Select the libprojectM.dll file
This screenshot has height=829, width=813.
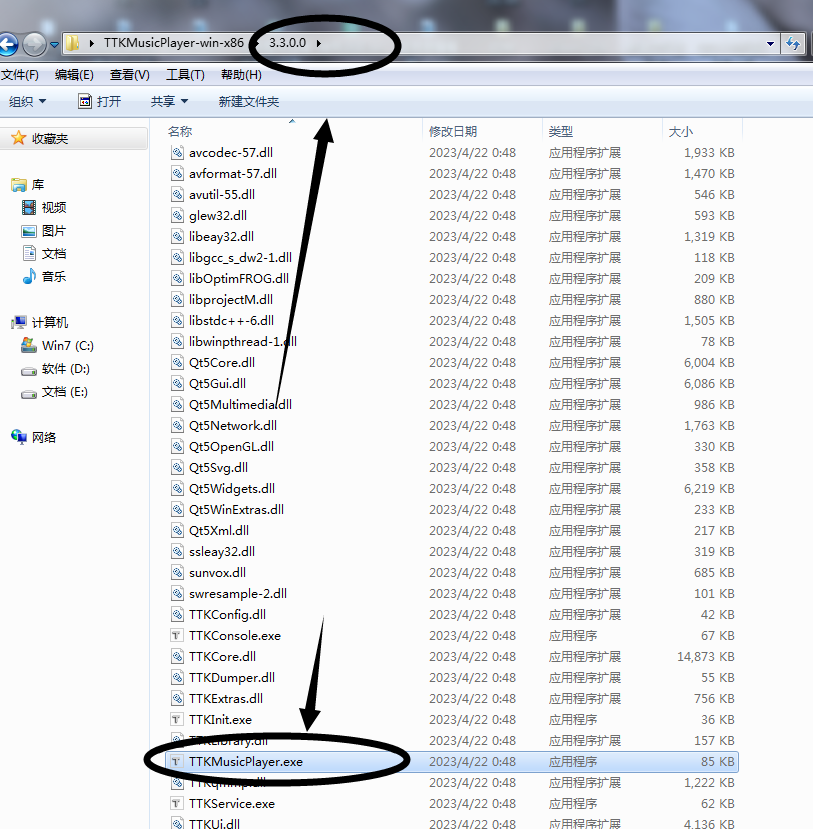[230, 300]
